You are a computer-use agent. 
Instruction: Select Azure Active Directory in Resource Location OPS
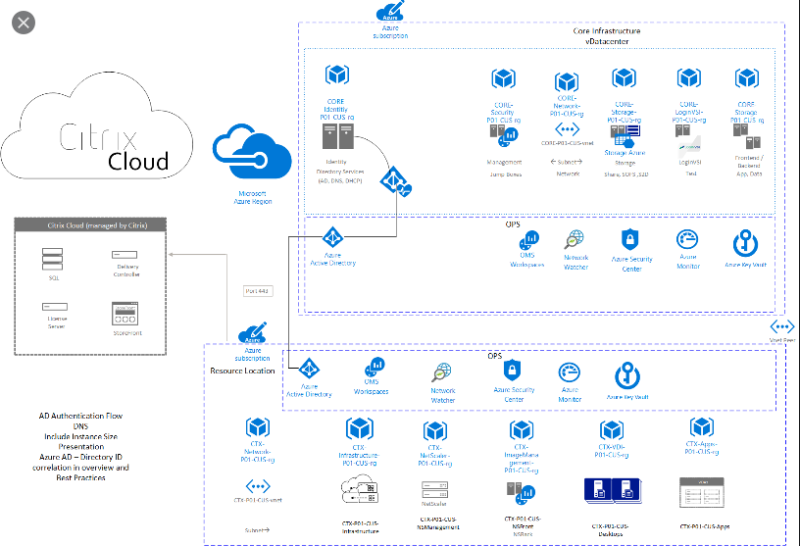(x=309, y=368)
